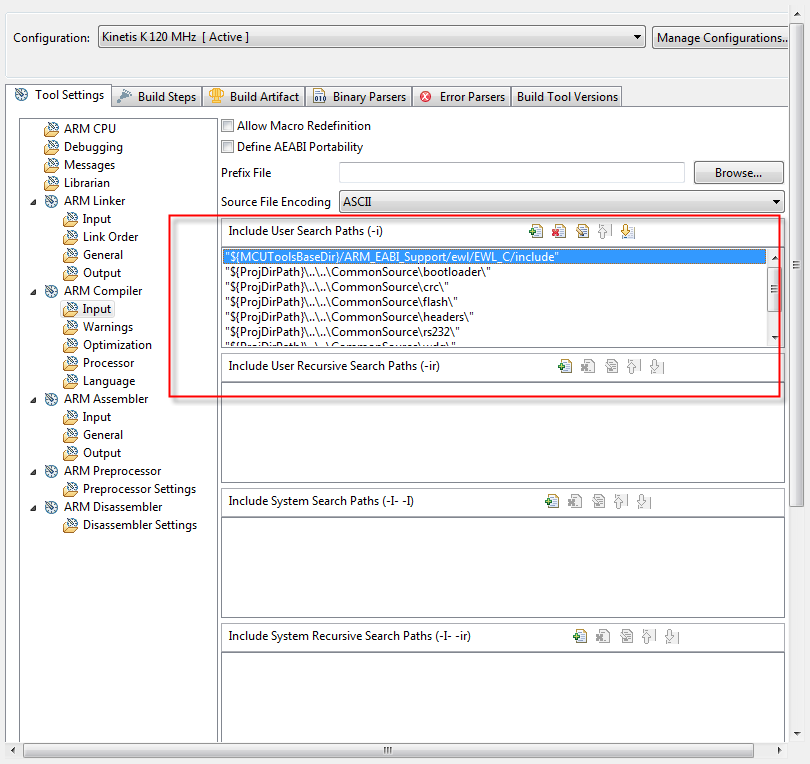The image size is (810, 764).
Task: Select the CommonSource\crc\ path entry
Action: click(x=495, y=287)
